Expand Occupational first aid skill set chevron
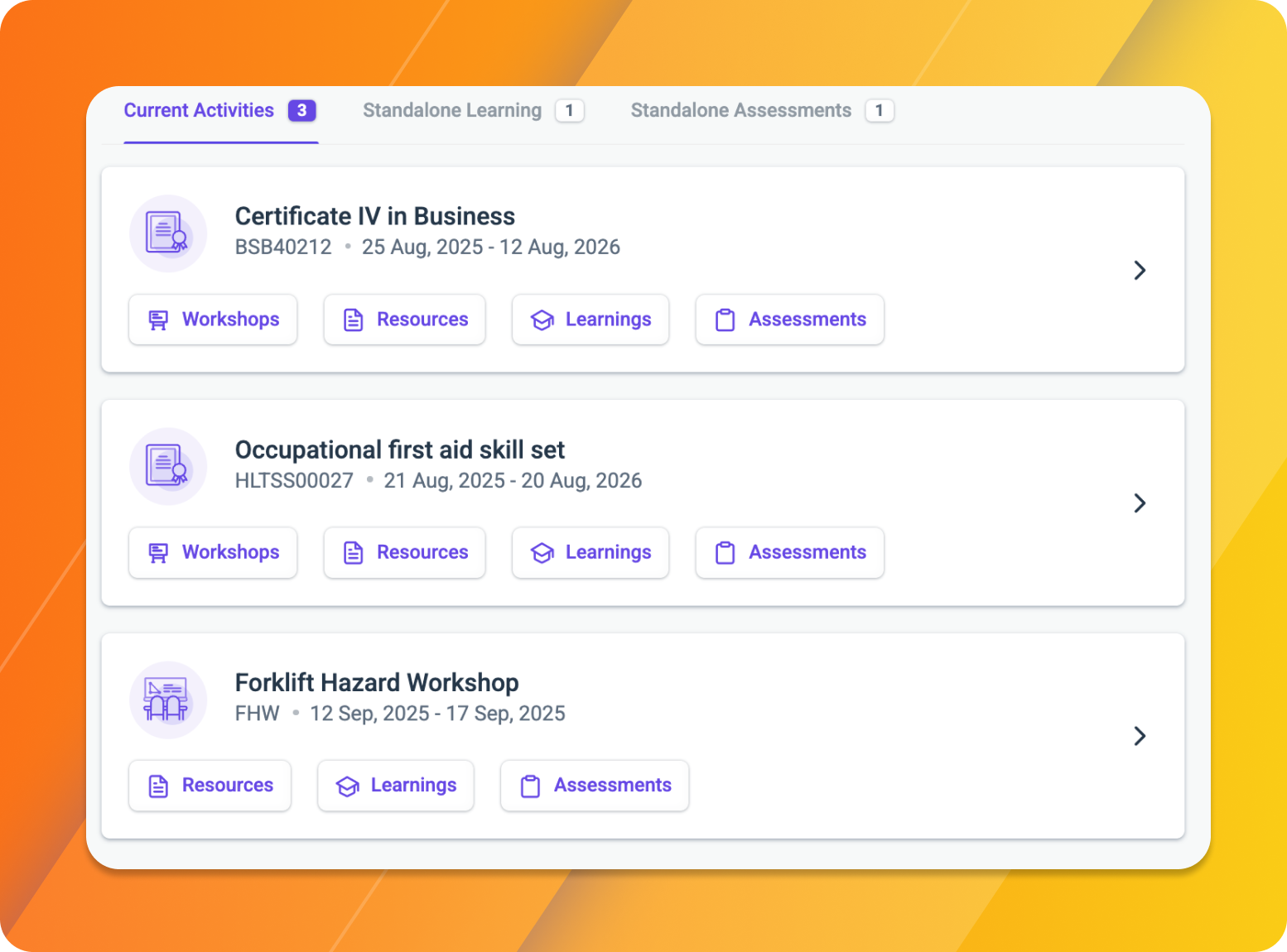Viewport: 1287px width, 952px height. pyautogui.click(x=1140, y=503)
